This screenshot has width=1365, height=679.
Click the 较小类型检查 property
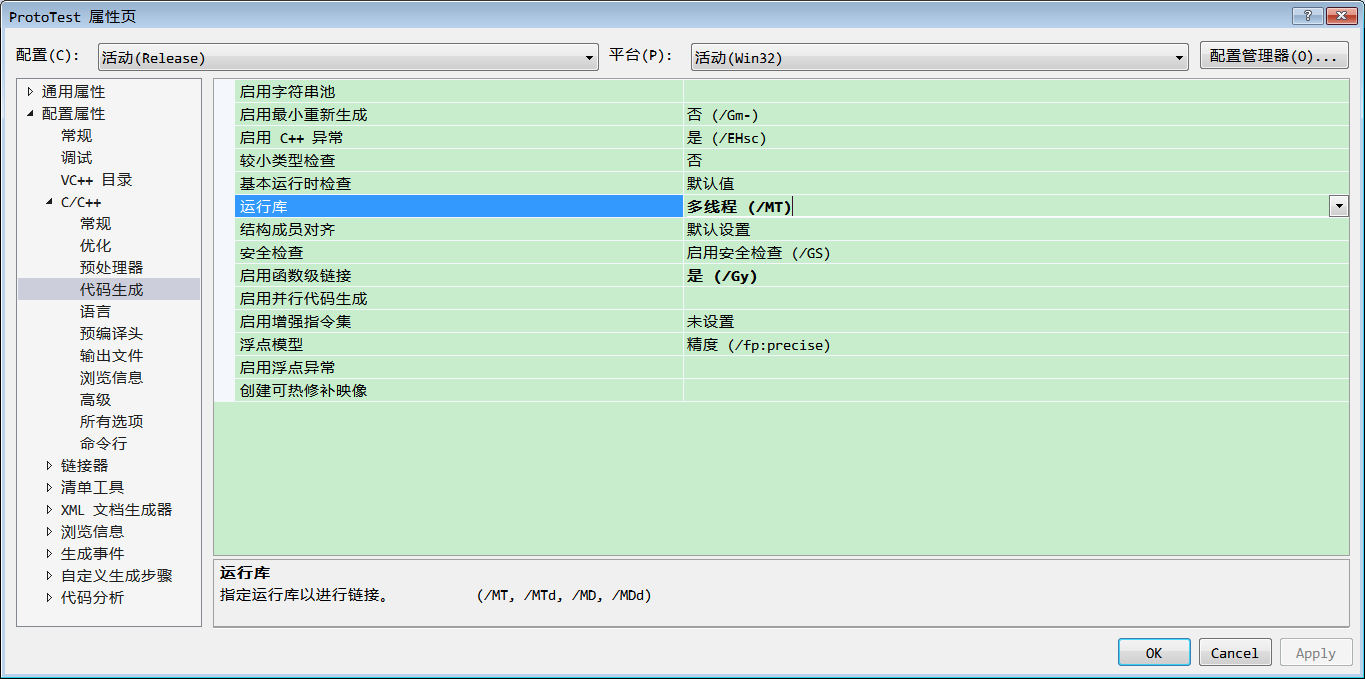[459, 161]
